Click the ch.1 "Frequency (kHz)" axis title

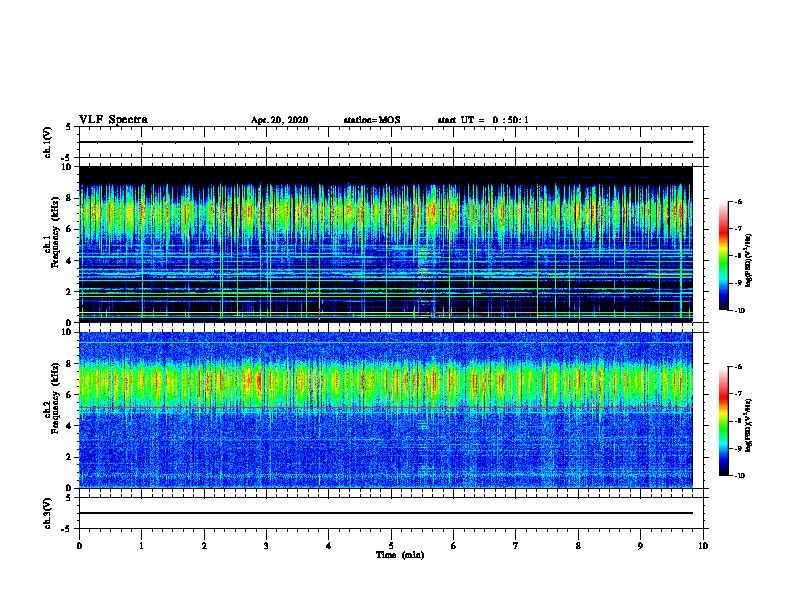[x=56, y=232]
